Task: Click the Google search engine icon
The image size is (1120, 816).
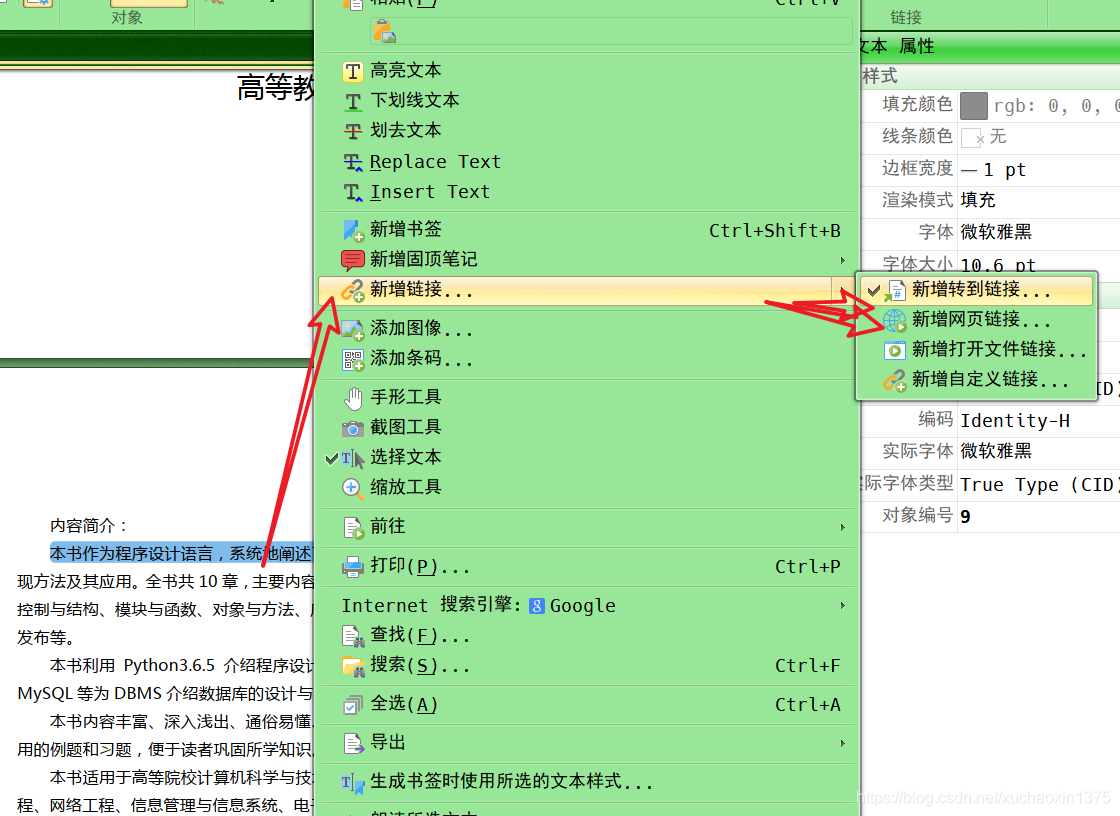Action: click(536, 606)
